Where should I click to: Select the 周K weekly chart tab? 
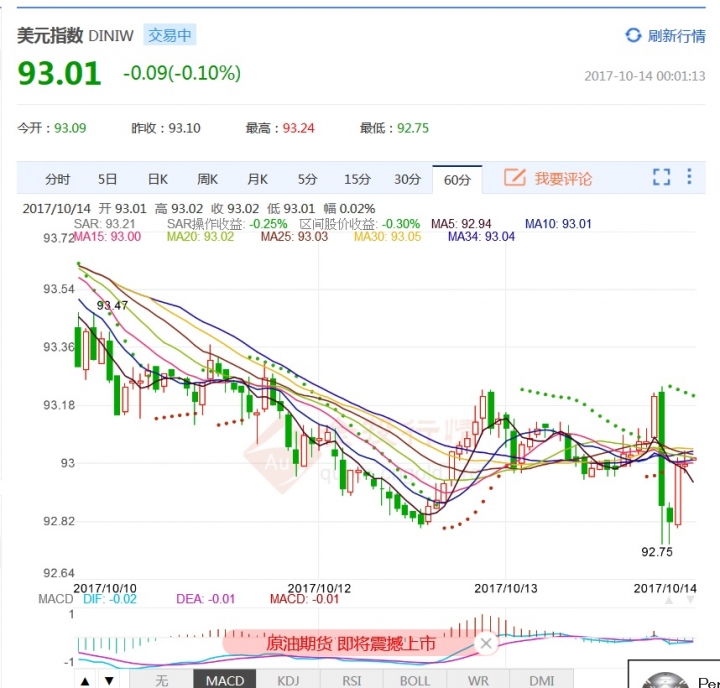(207, 179)
